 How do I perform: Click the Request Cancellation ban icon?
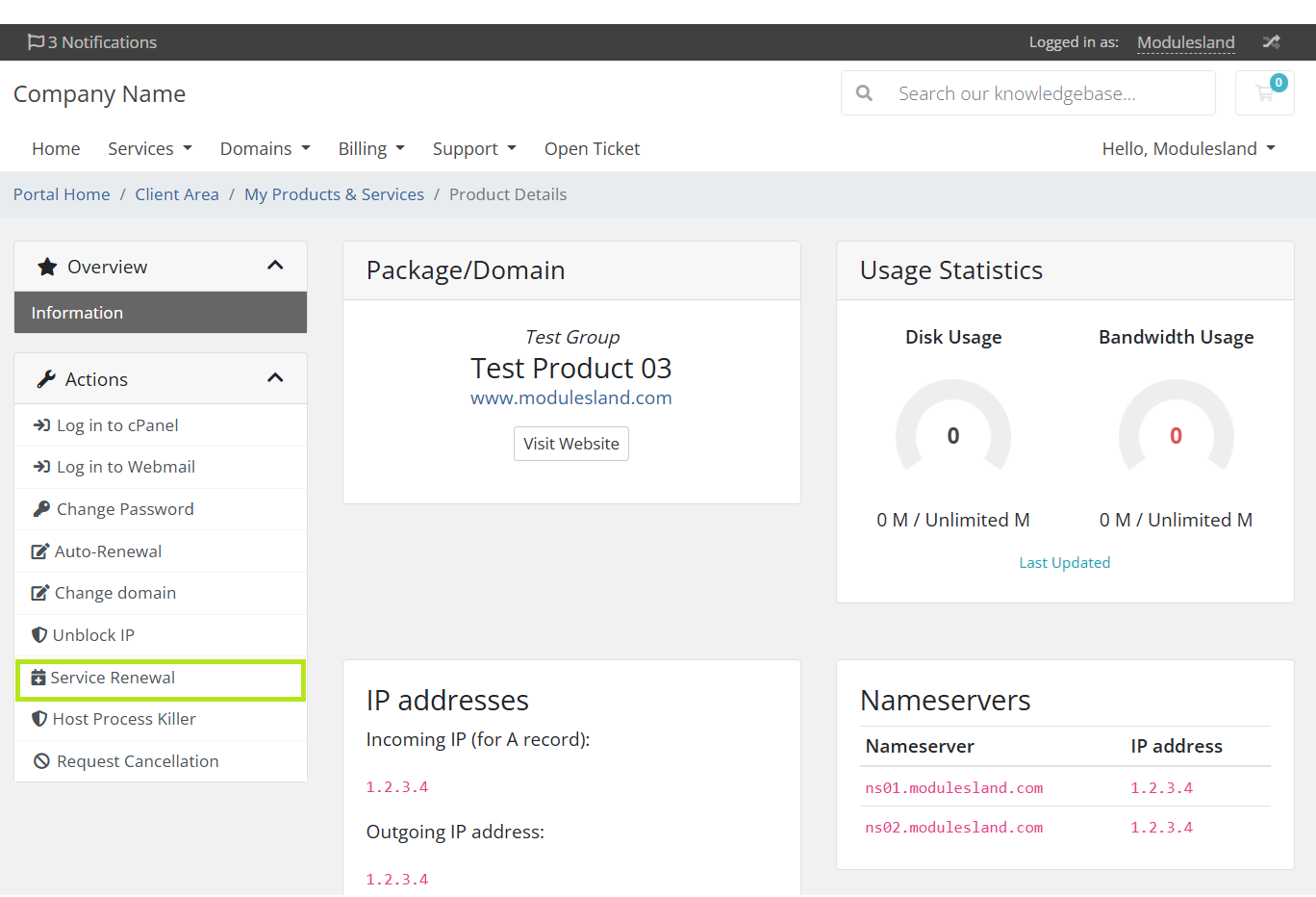pos(41,761)
